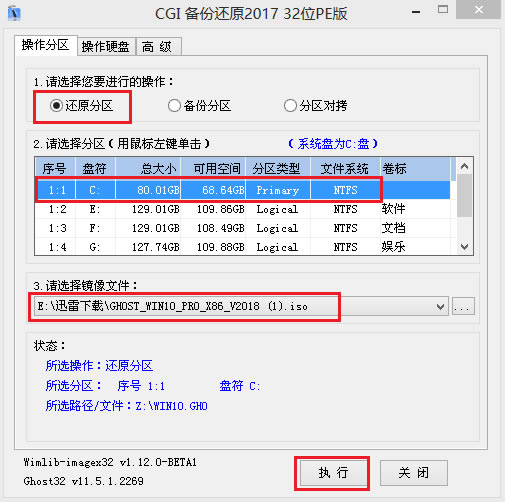The width and height of the screenshot is (505, 502).
Task: Click the 关闭 button
Action: click(x=413, y=473)
